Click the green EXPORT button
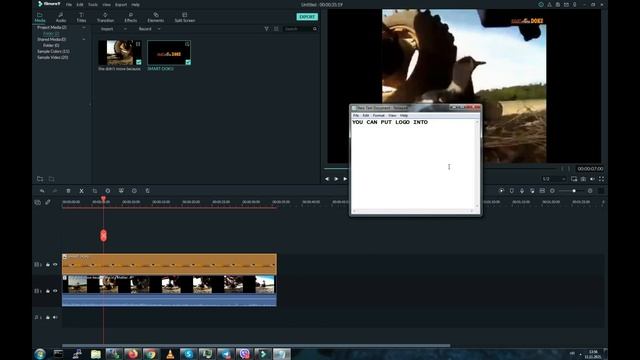640x360 pixels. point(307,17)
